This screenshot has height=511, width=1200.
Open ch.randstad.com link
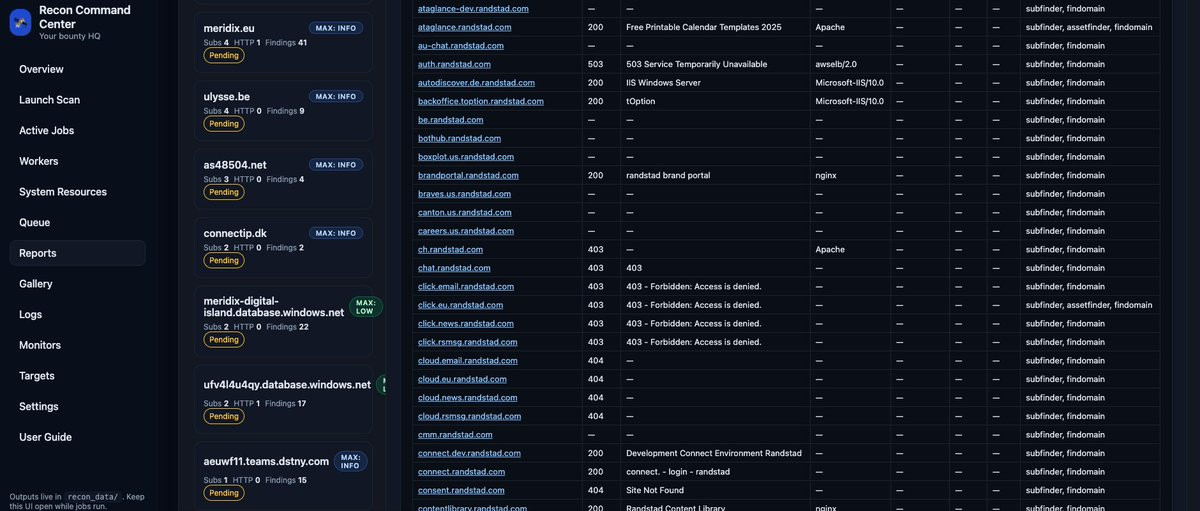click(x=450, y=249)
